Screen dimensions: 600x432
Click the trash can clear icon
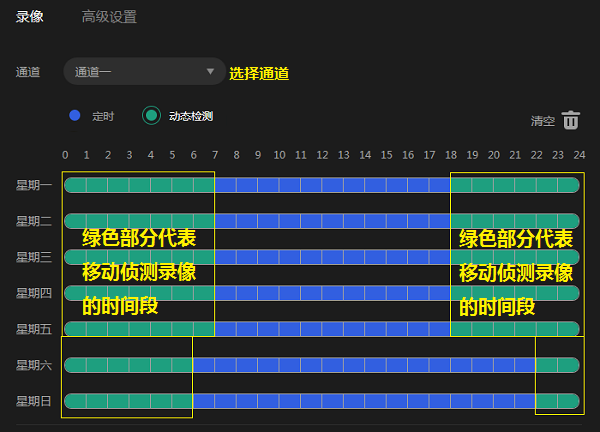pos(570,120)
